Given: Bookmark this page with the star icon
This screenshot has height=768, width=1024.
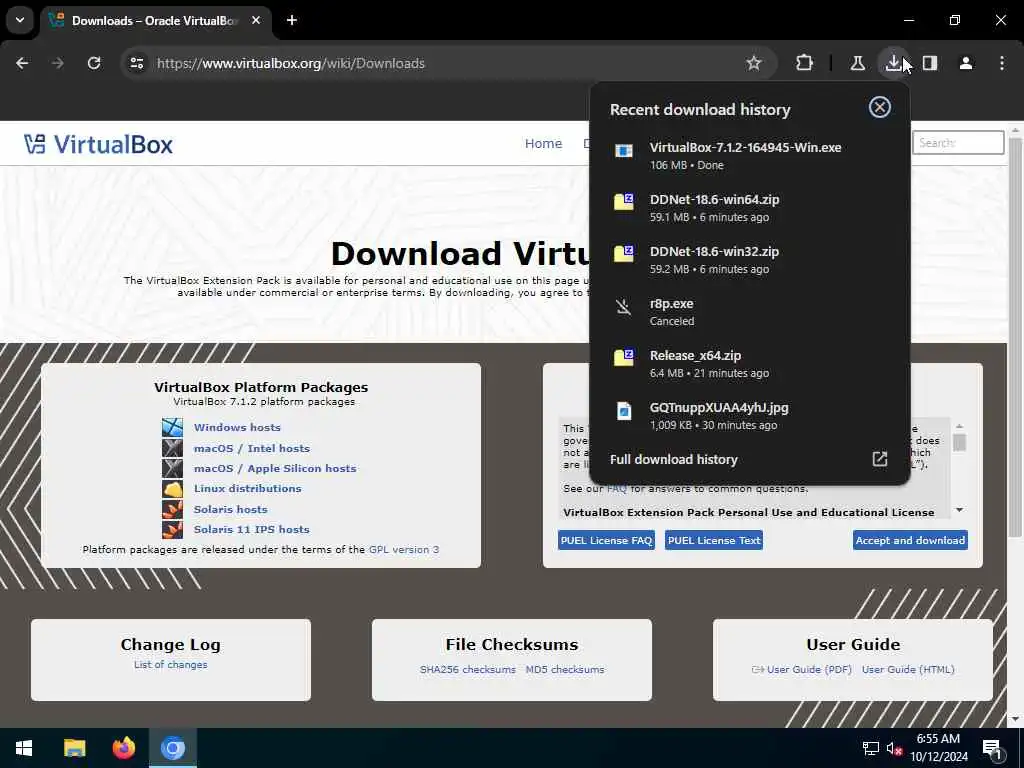Looking at the screenshot, I should click(754, 63).
